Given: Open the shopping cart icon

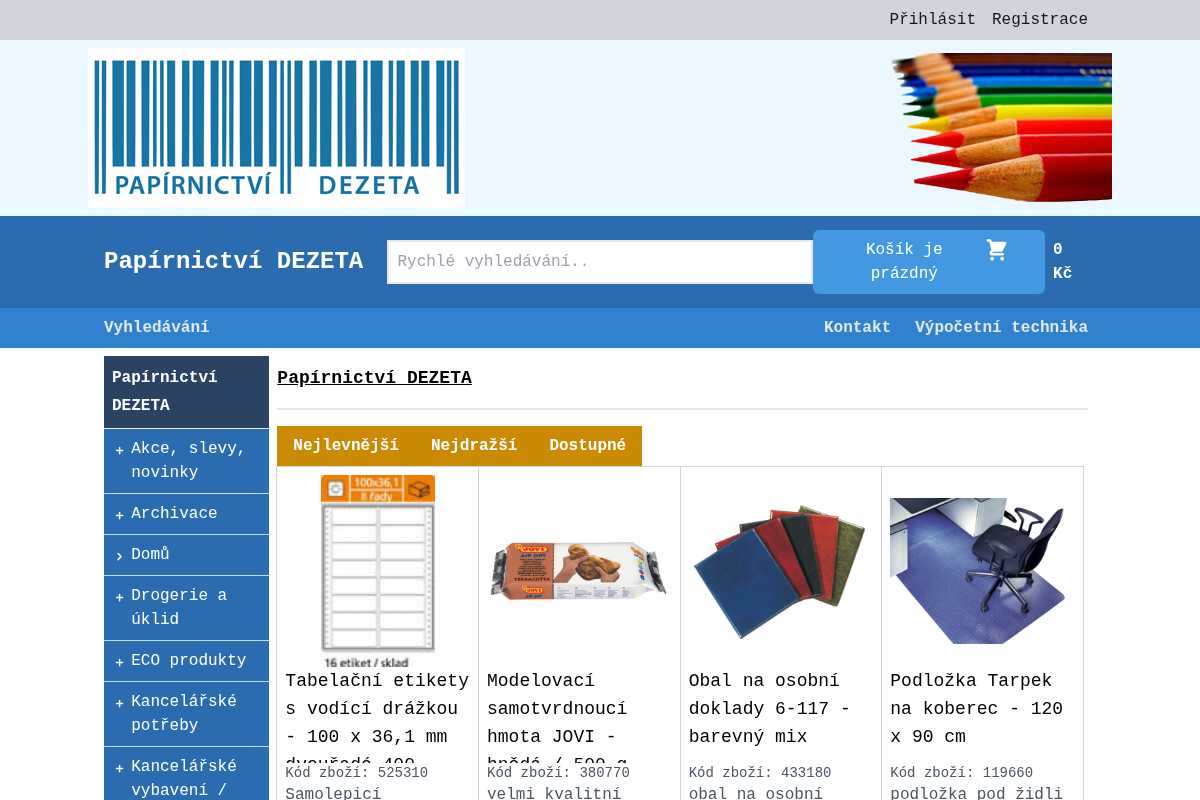Looking at the screenshot, I should click(x=997, y=250).
